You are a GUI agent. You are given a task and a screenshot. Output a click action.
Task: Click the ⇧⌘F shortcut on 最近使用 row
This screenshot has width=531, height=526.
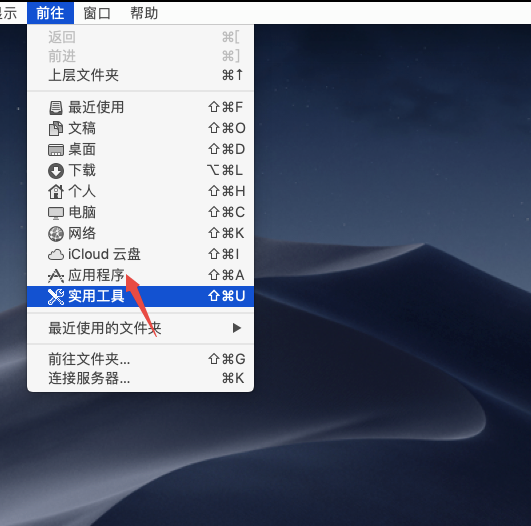pos(226,107)
